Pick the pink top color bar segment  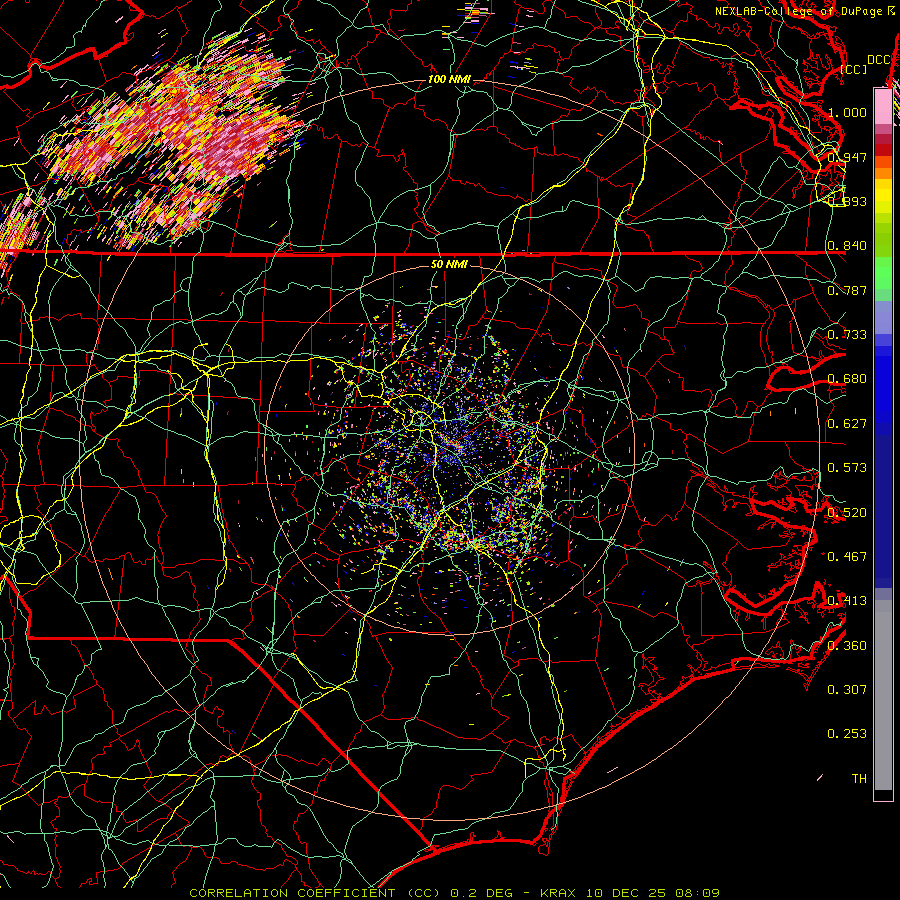tap(883, 106)
